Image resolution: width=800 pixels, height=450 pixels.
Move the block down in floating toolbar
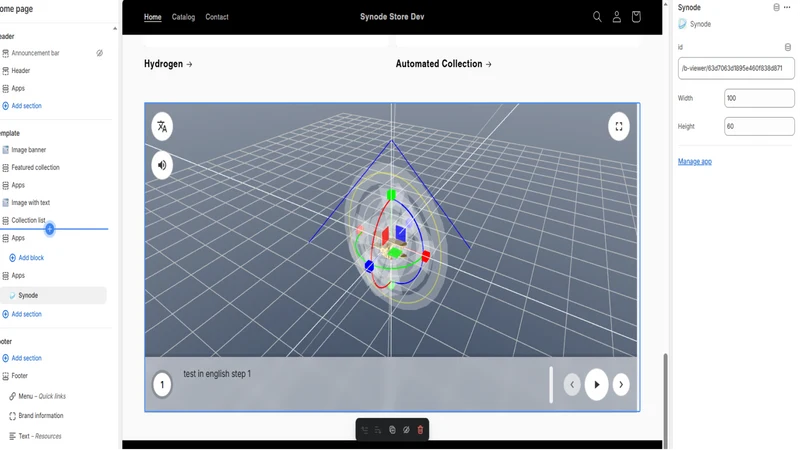(x=378, y=430)
